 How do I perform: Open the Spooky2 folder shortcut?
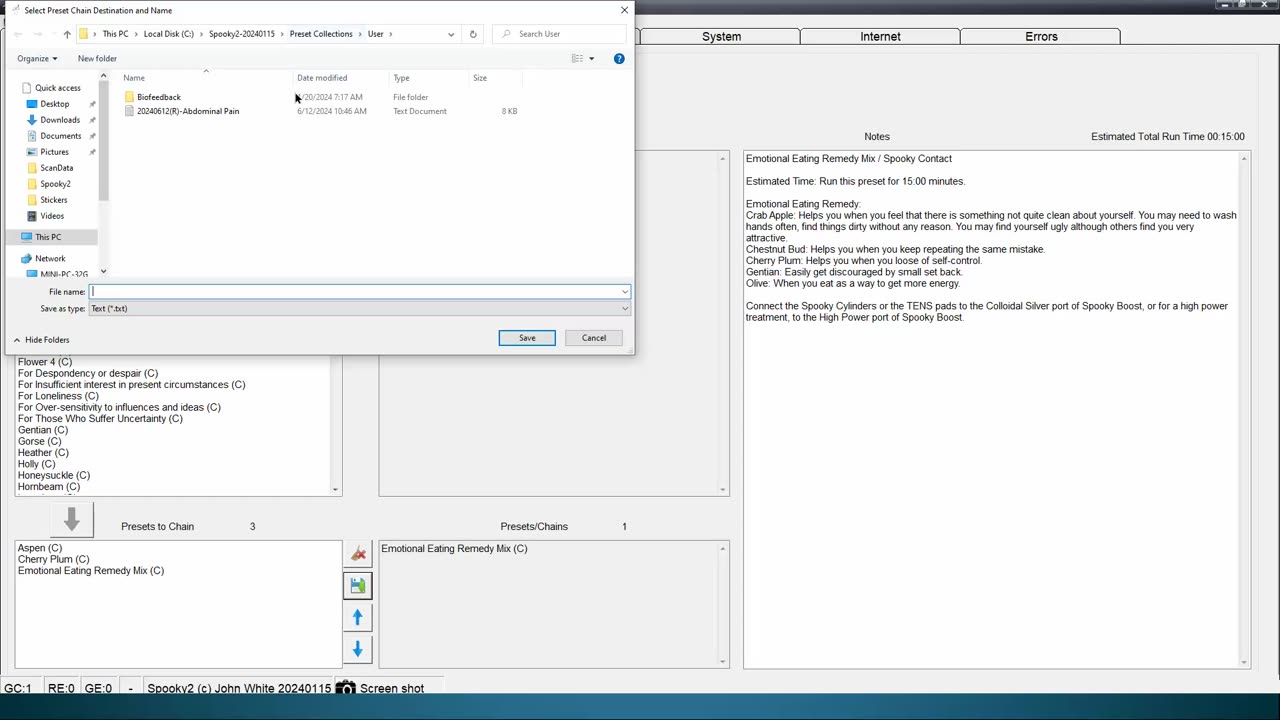coord(55,184)
